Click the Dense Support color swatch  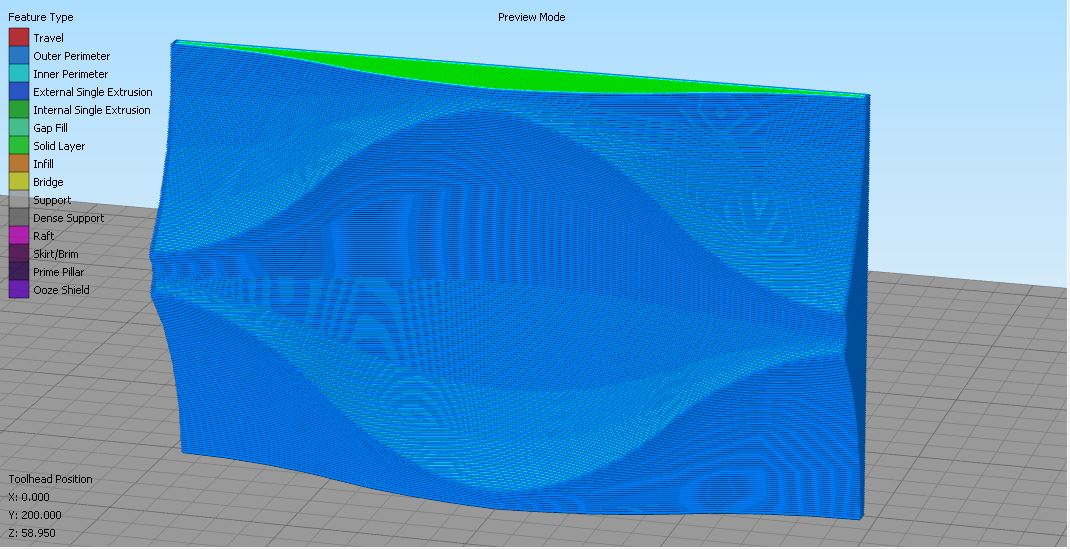[x=18, y=218]
